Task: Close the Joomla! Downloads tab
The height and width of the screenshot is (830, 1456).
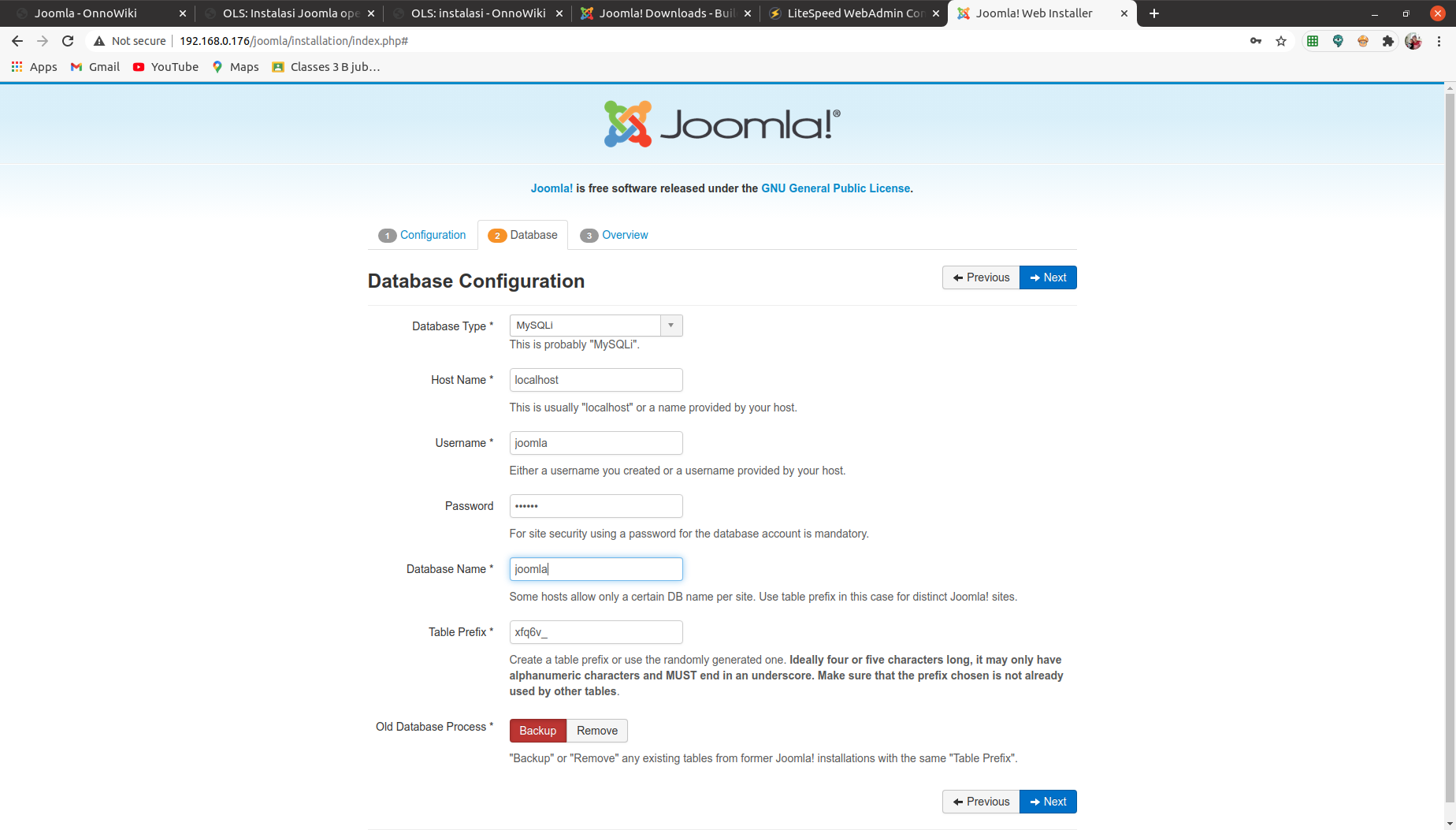Action: (748, 13)
